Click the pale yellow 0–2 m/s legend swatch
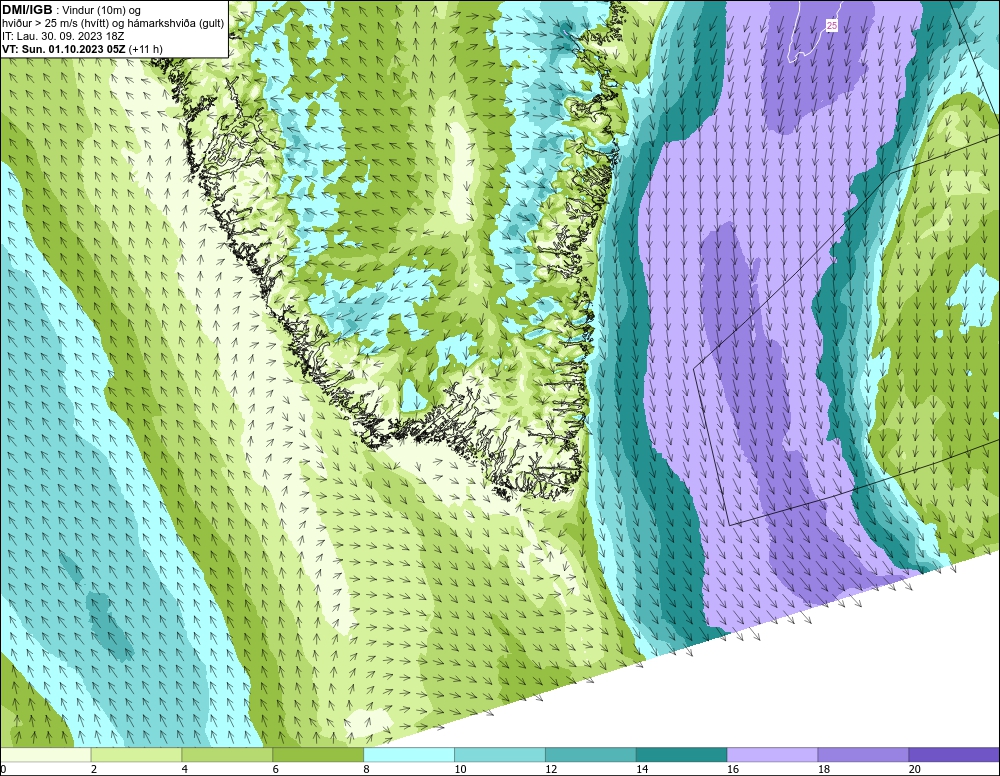Viewport: 1000px width, 776px height. pyautogui.click(x=46, y=755)
